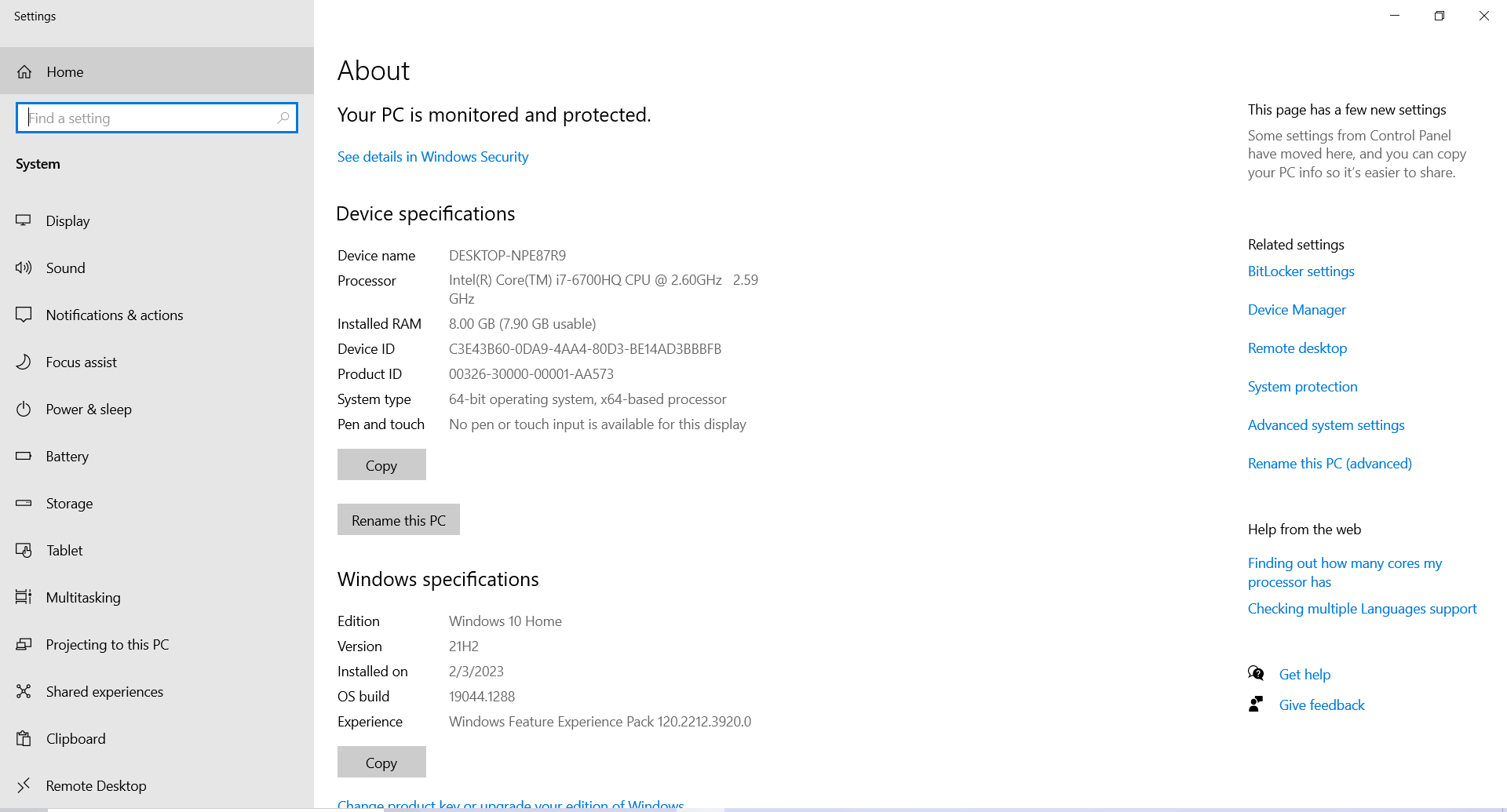Click the Focus assist moon icon

tap(24, 362)
